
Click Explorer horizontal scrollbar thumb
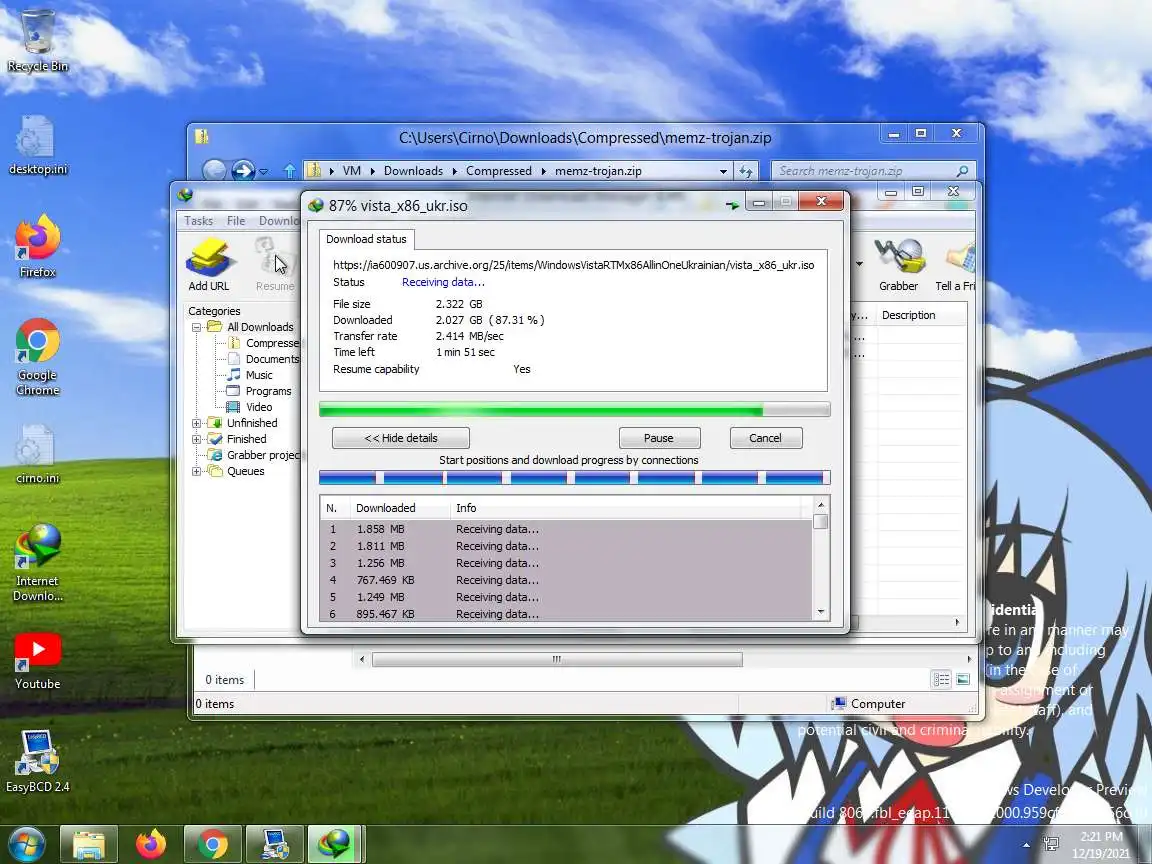(x=557, y=659)
